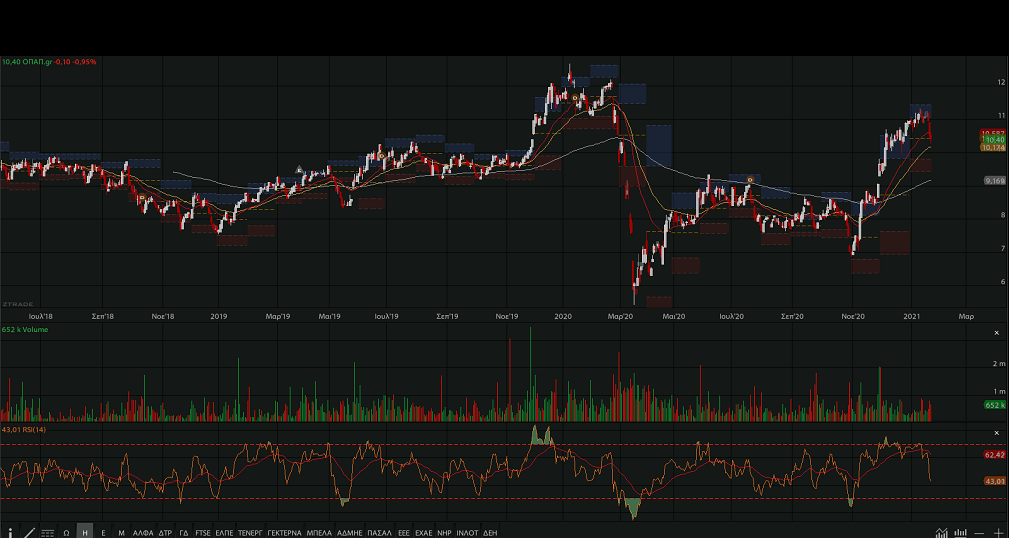Close the RSI(14) indicator panel

point(996,432)
